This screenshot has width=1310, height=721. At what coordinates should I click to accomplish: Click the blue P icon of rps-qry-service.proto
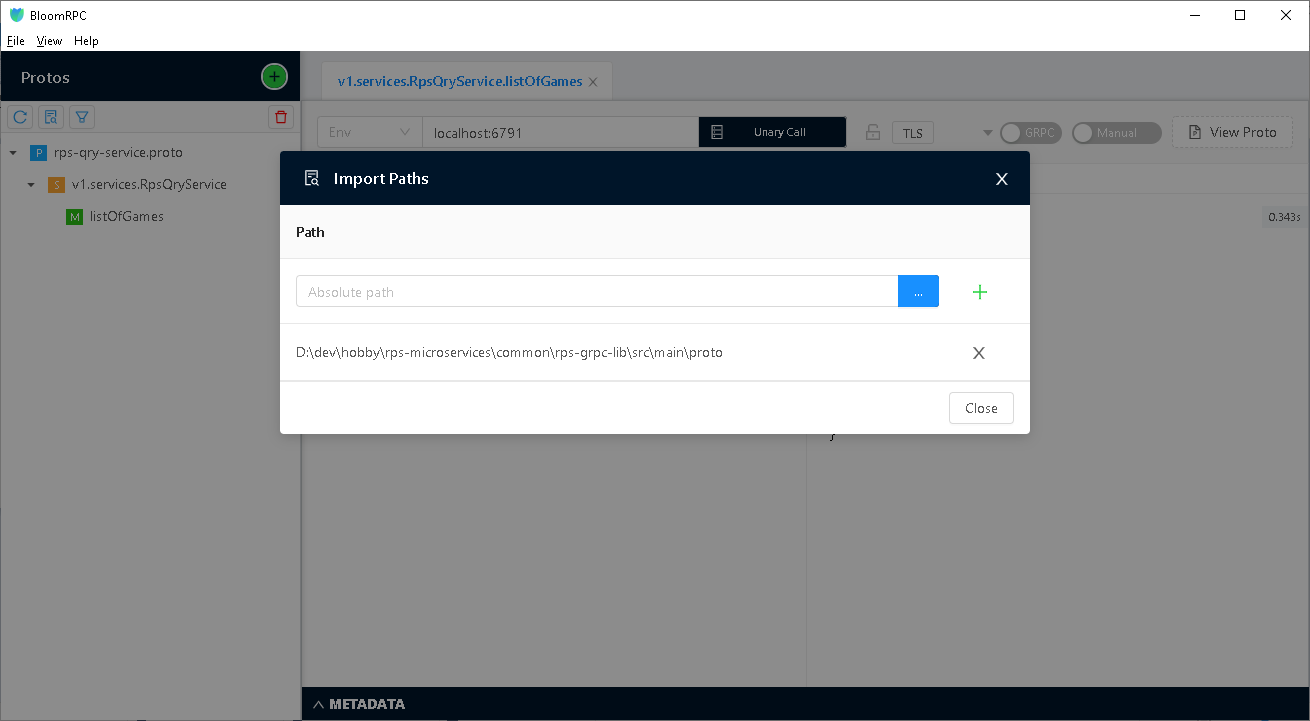[x=38, y=153]
